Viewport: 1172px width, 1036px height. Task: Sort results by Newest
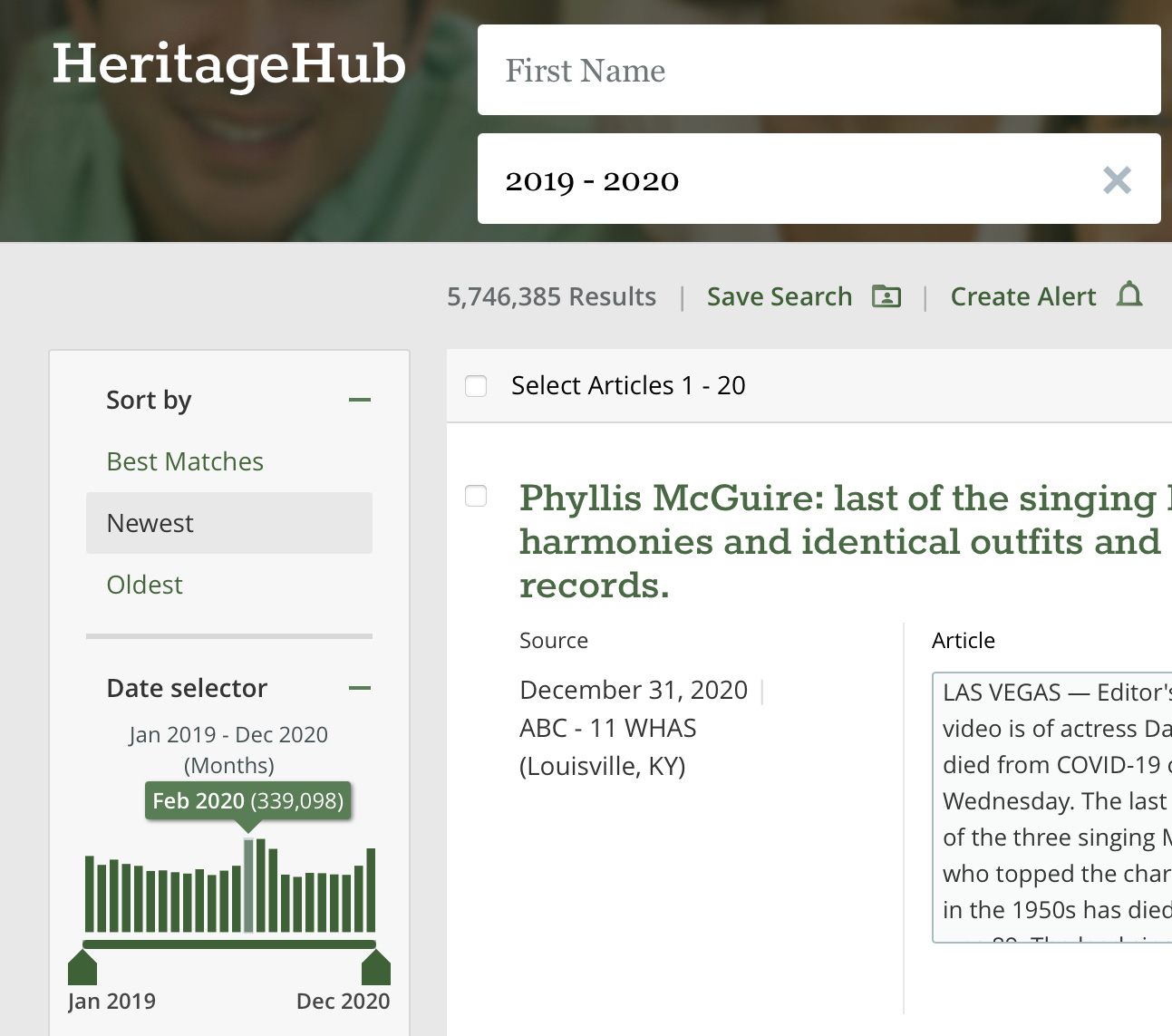tap(229, 523)
